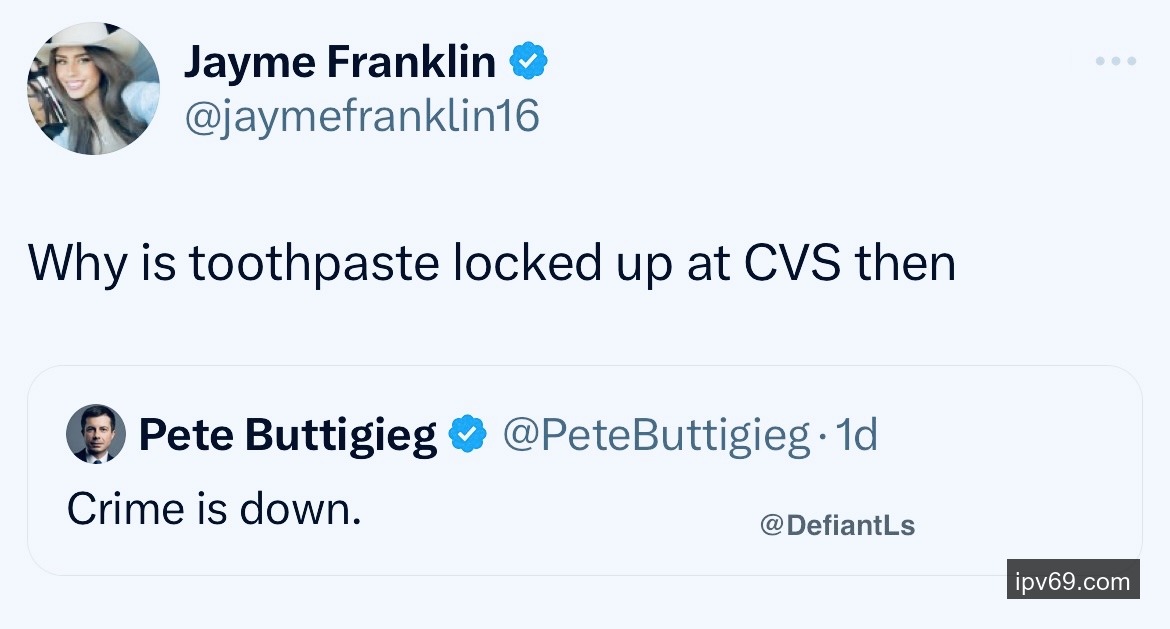Open Jayme Franklin's profile picture

(92, 89)
